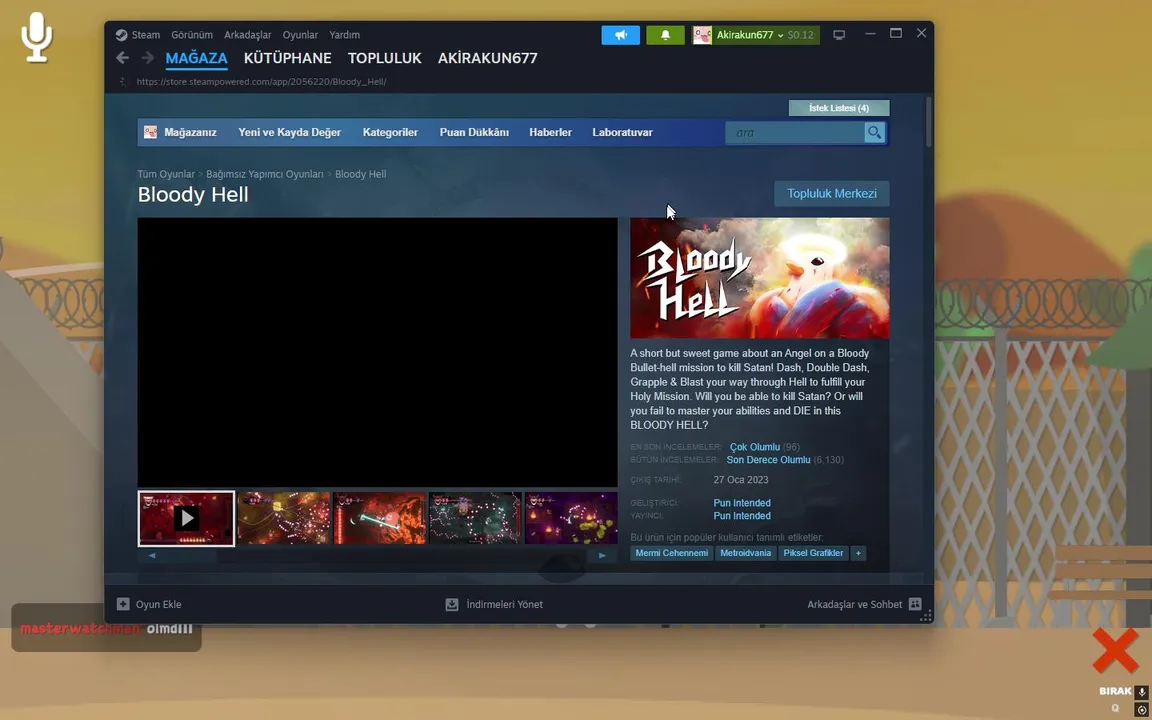Viewport: 1152px width, 720px height.
Task: Open the Arkadaşlar menu
Action: (248, 35)
